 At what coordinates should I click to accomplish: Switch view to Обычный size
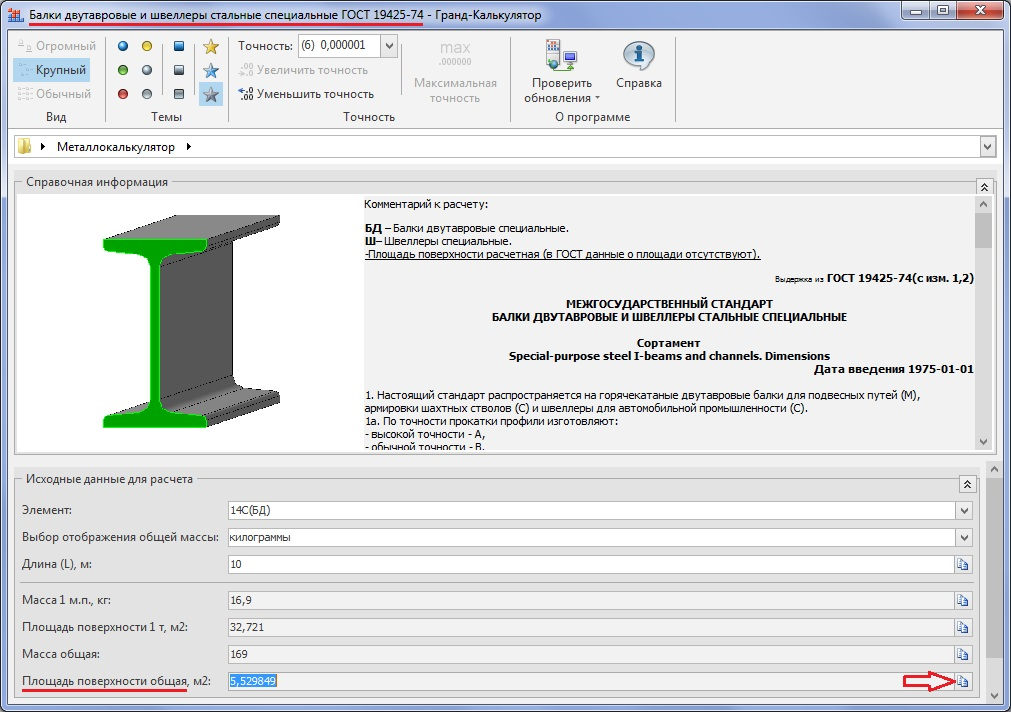pyautogui.click(x=54, y=94)
